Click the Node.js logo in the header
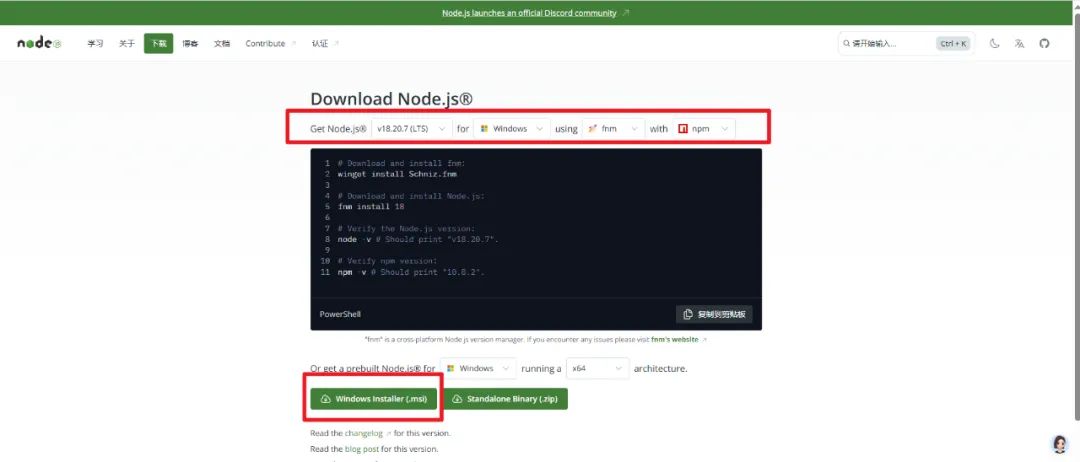Screen dimensions: 1080x462 coord(39,43)
